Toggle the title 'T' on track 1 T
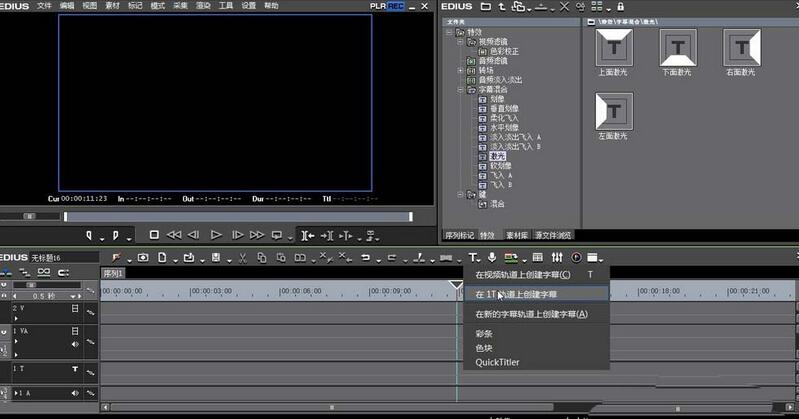Viewport: 799px width, 419px height. [x=75, y=369]
